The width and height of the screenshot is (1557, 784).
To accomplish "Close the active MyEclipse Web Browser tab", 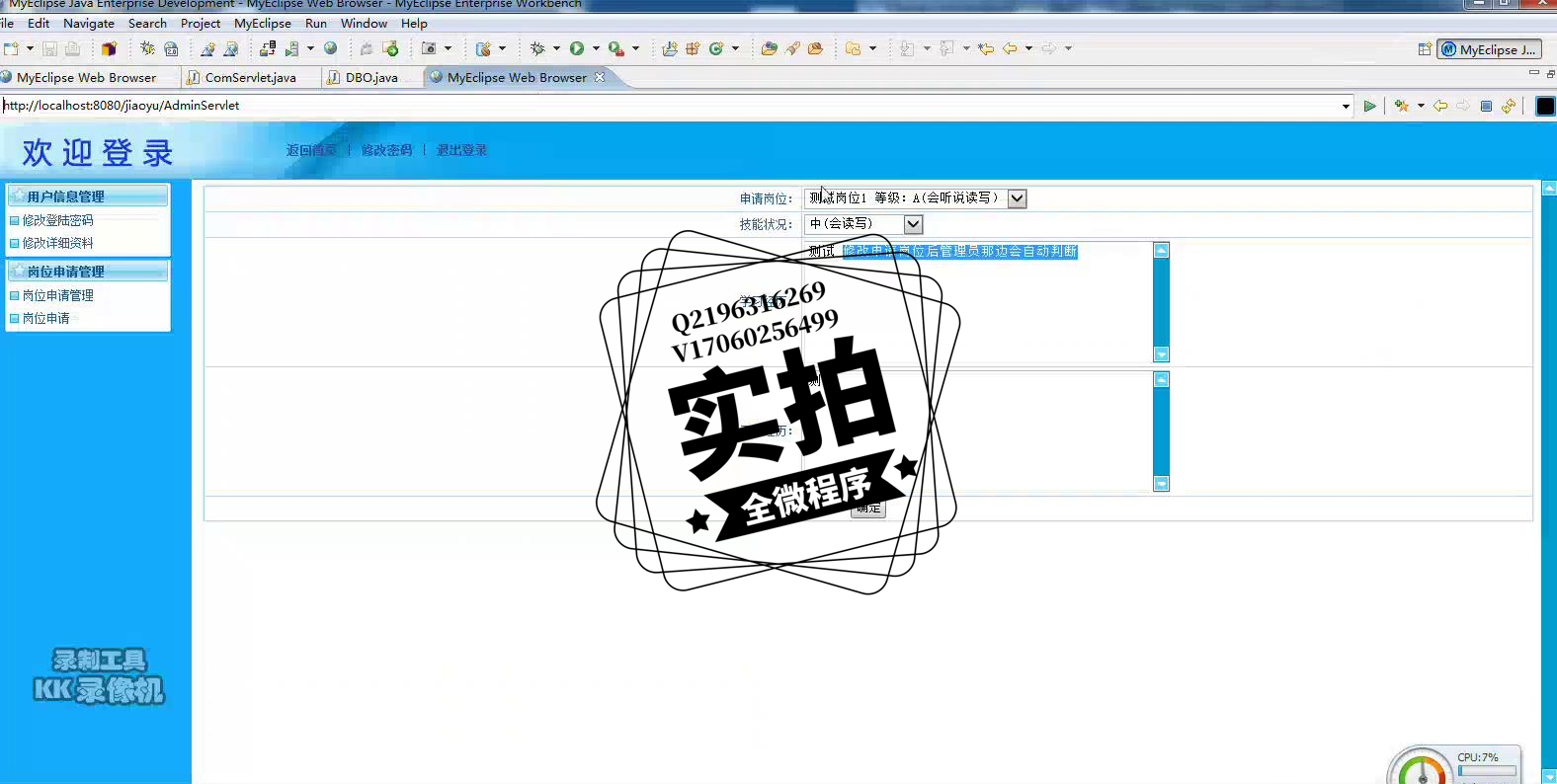I will (x=600, y=77).
